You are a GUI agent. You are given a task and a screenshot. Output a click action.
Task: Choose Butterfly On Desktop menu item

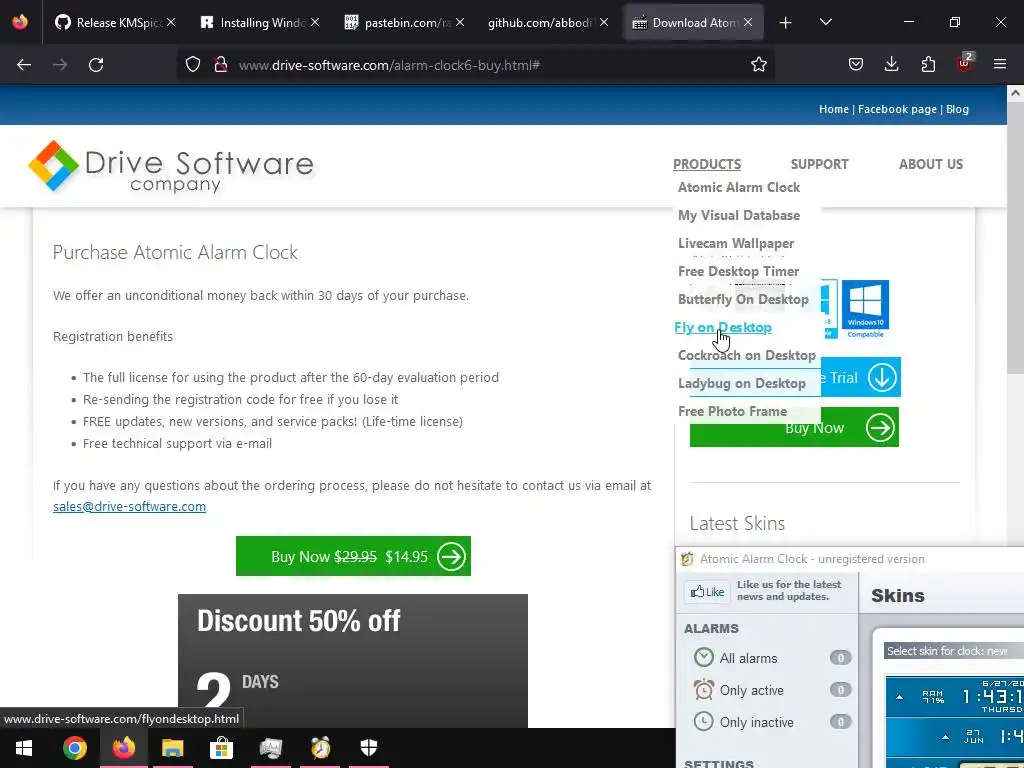pos(743,300)
